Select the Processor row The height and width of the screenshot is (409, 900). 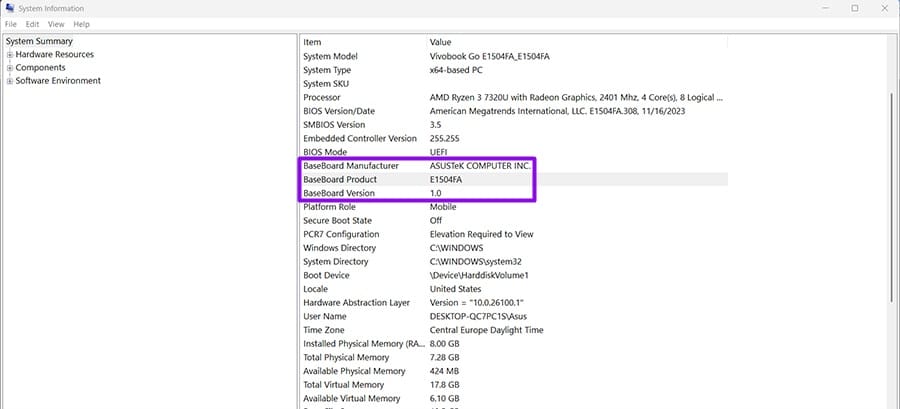514,98
